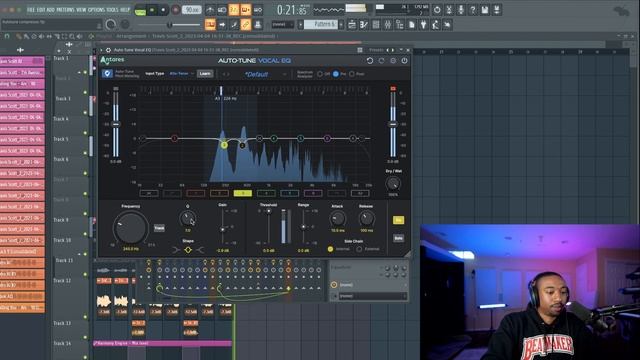640x360 pixels.
Task: Open the plugin picker plug icon
Action: pyautogui.click(x=424, y=25)
